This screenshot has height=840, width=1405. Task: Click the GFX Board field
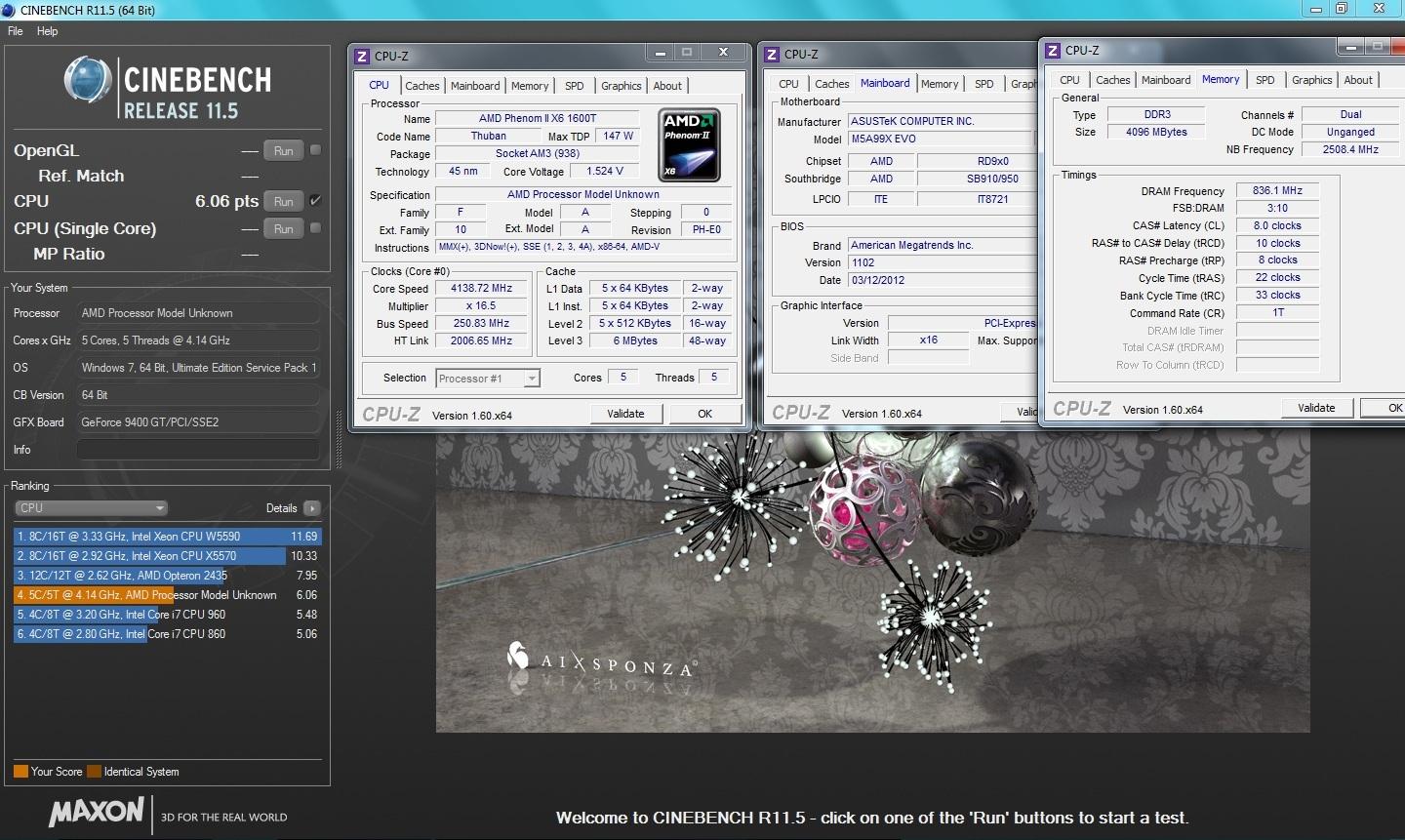198,422
